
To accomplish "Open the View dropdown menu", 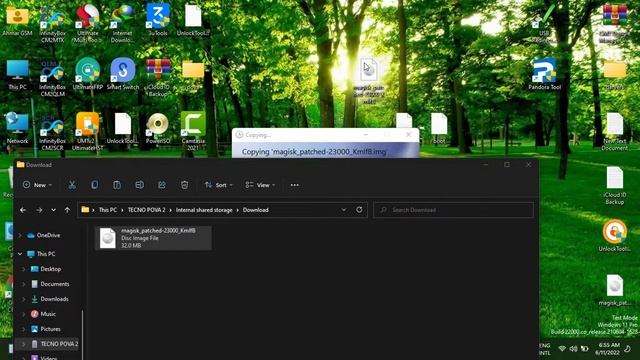I will pyautogui.click(x=260, y=185).
